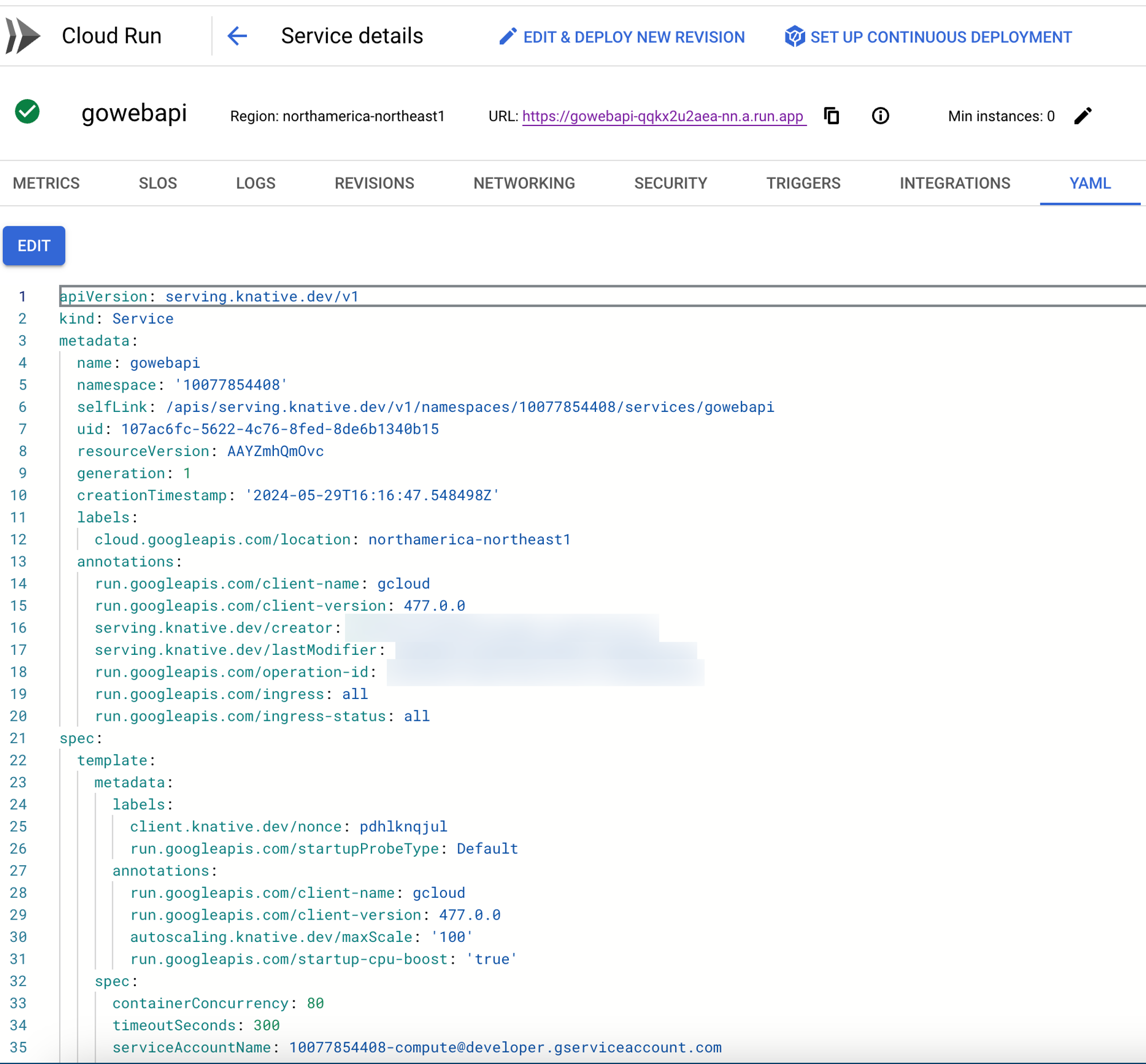The image size is (1146, 1064).
Task: Click the green service status checkmark
Action: click(x=27, y=112)
